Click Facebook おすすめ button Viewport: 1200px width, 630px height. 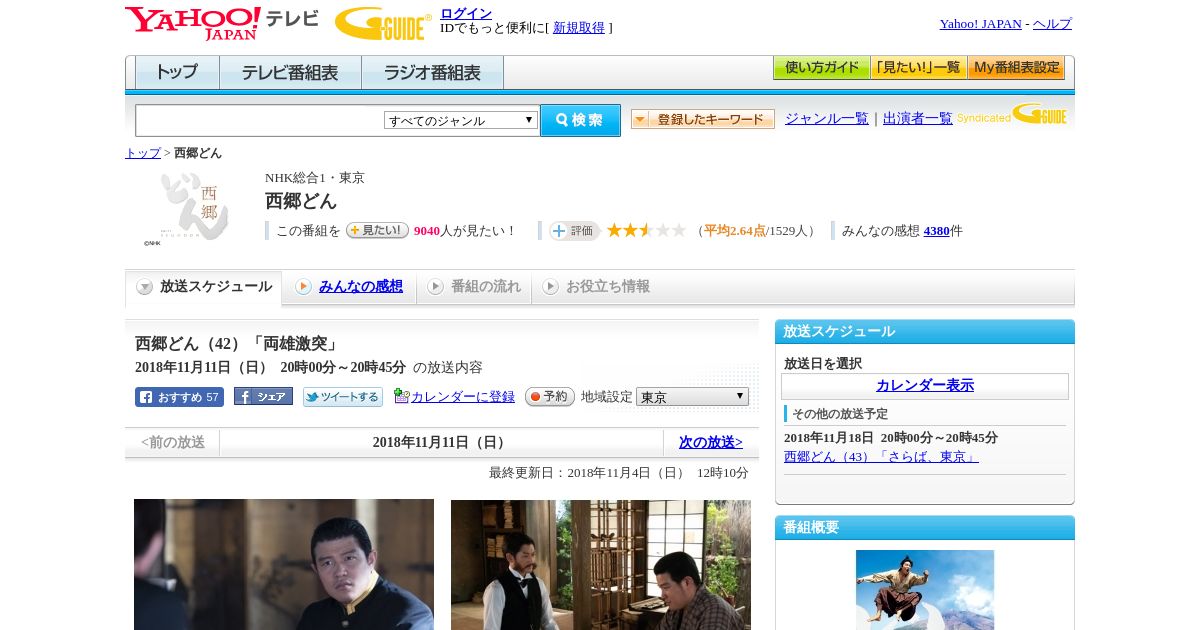[179, 397]
